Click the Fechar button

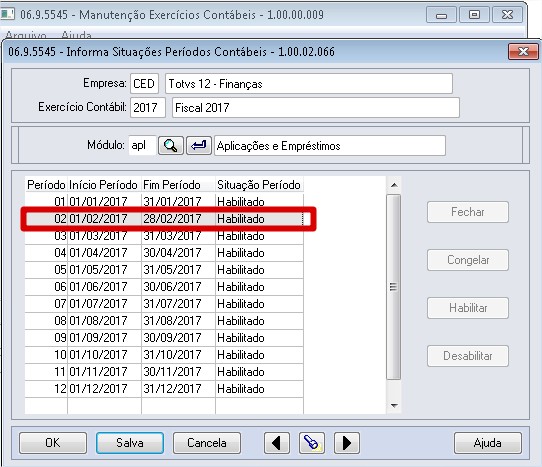(x=468, y=212)
